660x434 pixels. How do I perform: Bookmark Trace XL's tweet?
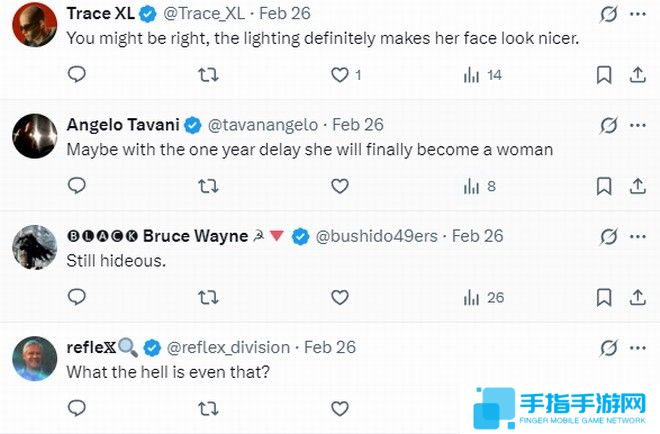(x=604, y=75)
